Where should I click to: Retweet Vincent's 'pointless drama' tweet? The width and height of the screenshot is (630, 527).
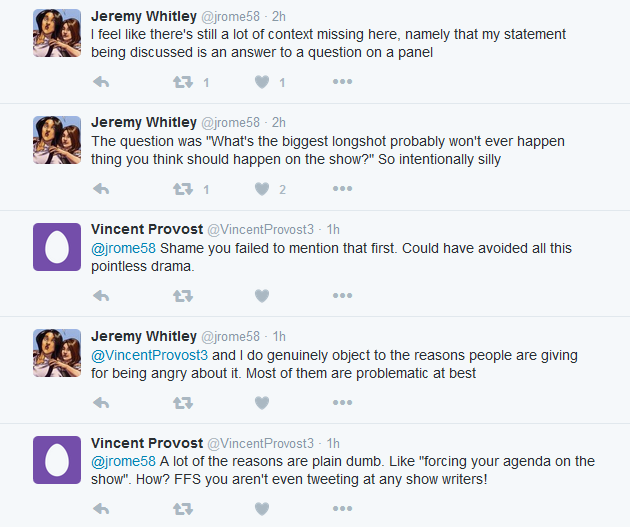click(x=182, y=296)
